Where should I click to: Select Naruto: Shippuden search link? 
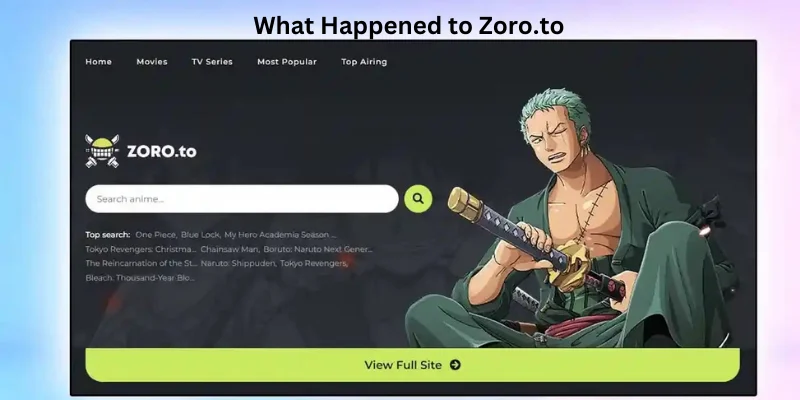pos(238,264)
